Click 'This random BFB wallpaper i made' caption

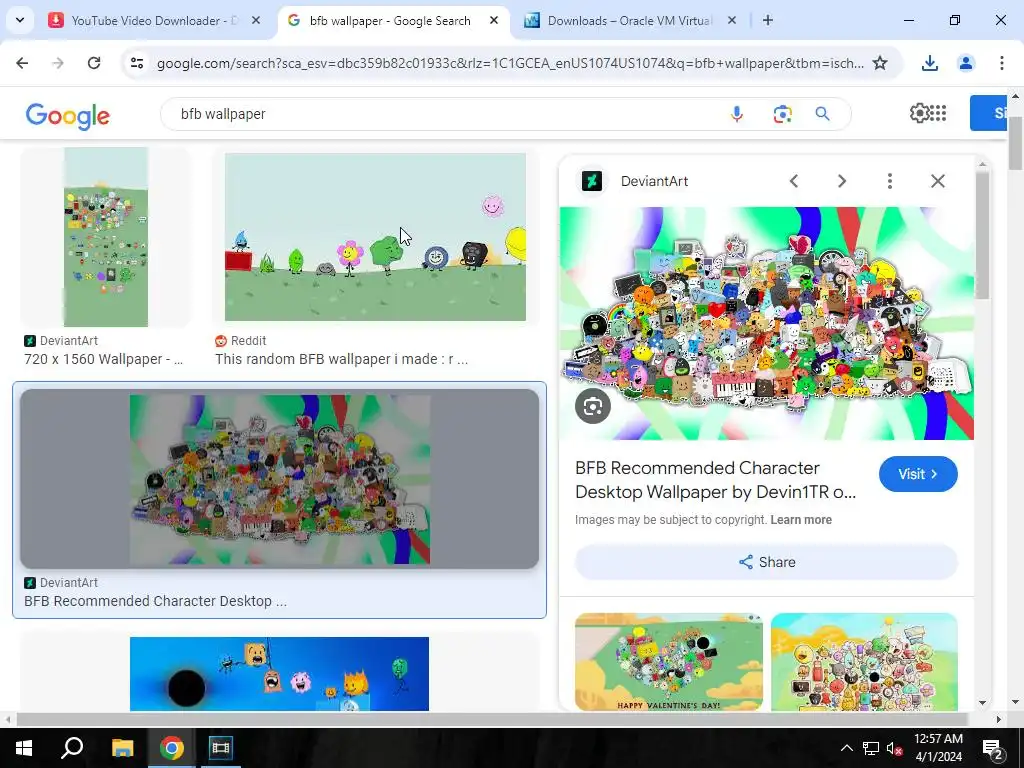(x=342, y=359)
